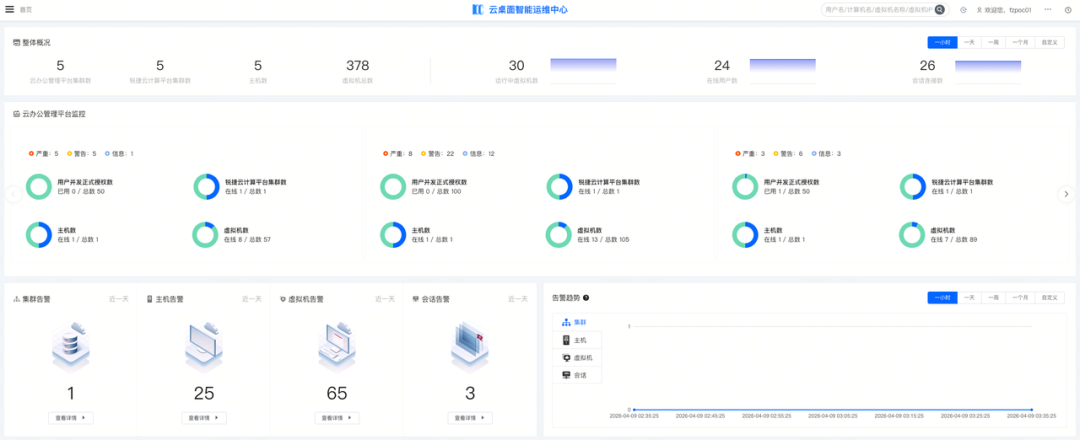
Task: Select 一小时 range in 整体概况 panel
Action: tap(943, 43)
